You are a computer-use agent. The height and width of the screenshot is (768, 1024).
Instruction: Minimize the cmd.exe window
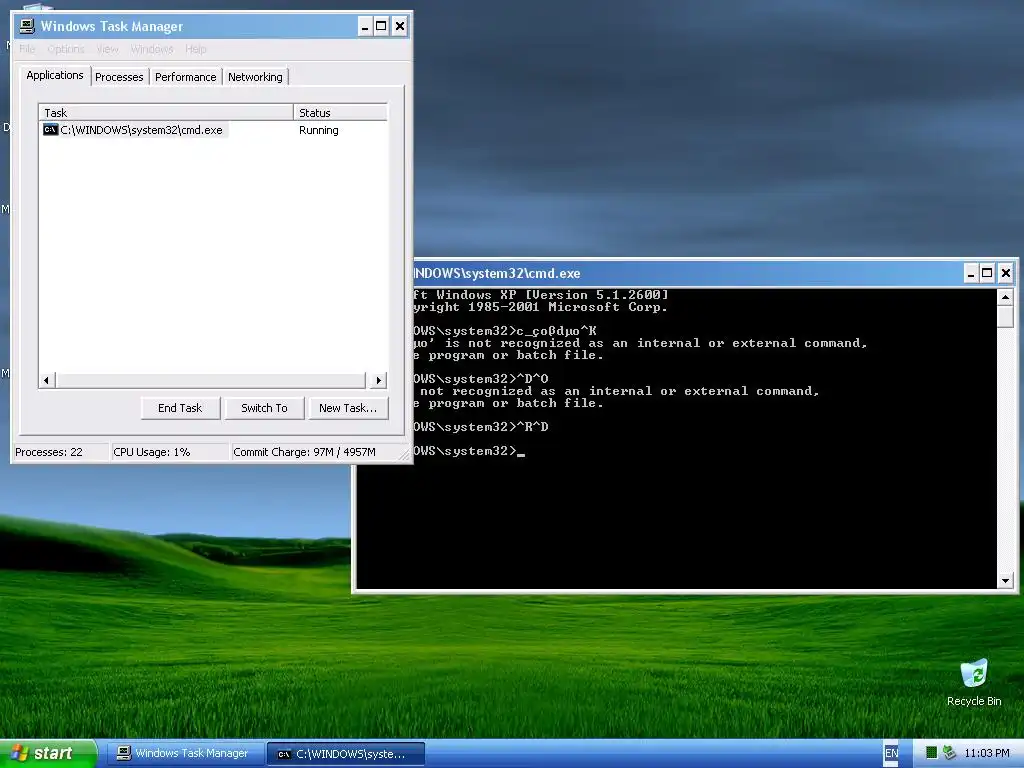coord(971,274)
